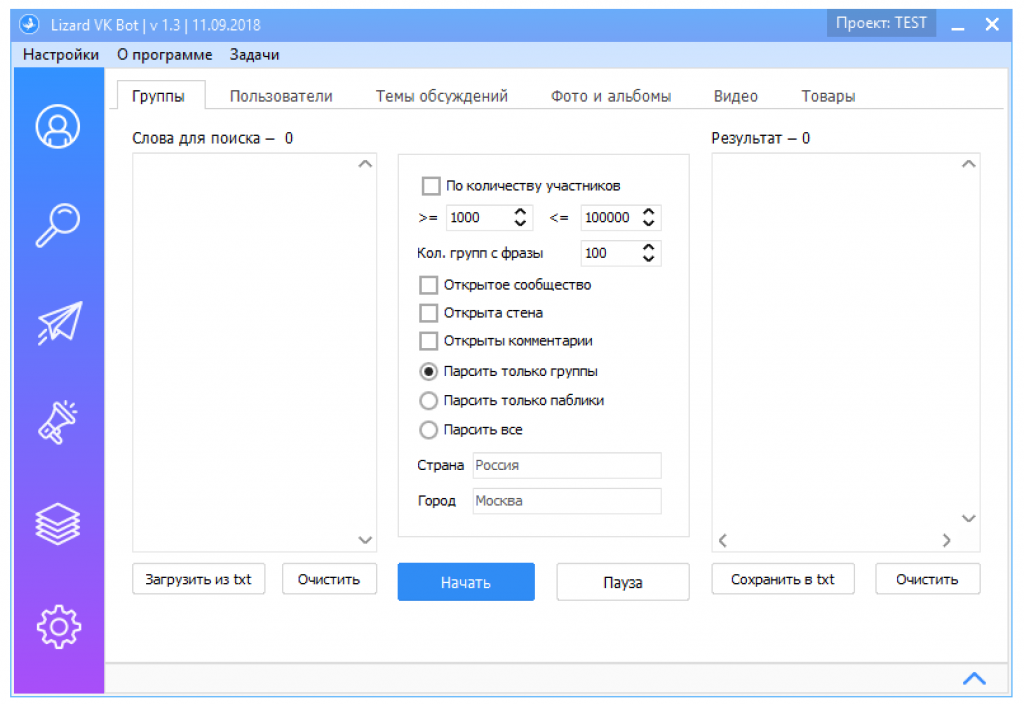Image resolution: width=1024 pixels, height=705 pixels.
Task: Click the search words list down scroll arrow
Action: (x=365, y=540)
